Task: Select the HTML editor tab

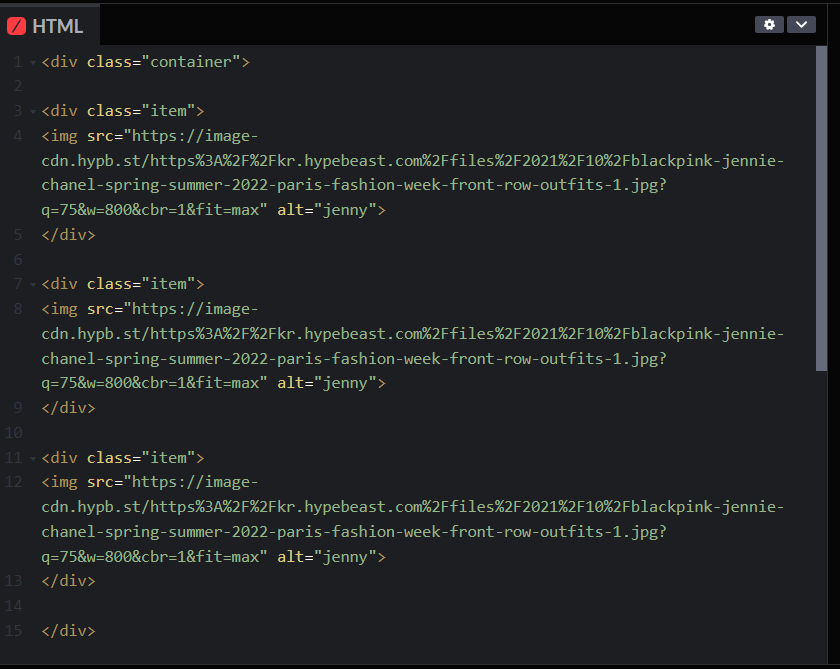Action: (x=50, y=26)
